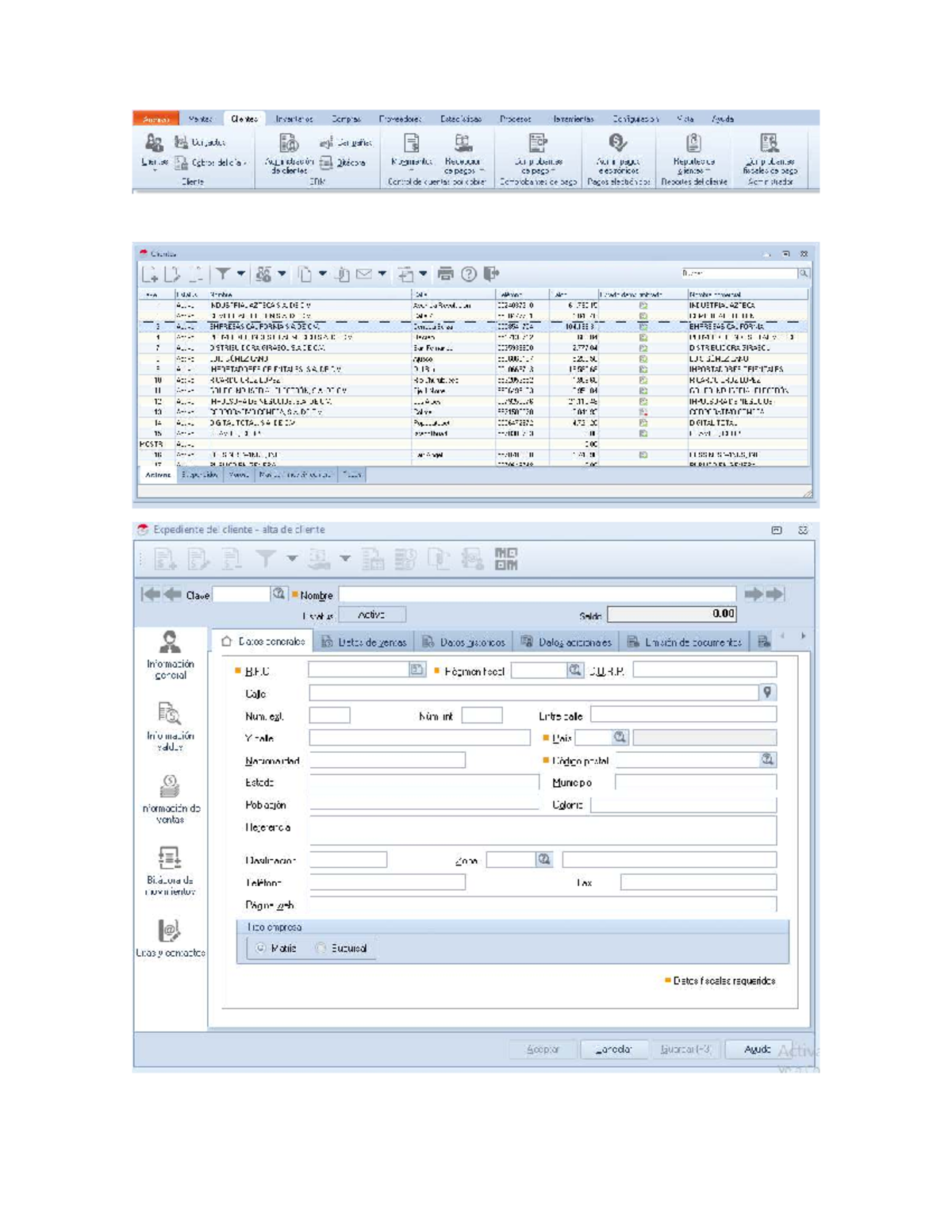The width and height of the screenshot is (952, 1232).
Task: Click the Clave search magnifier icon
Action: coord(278,593)
